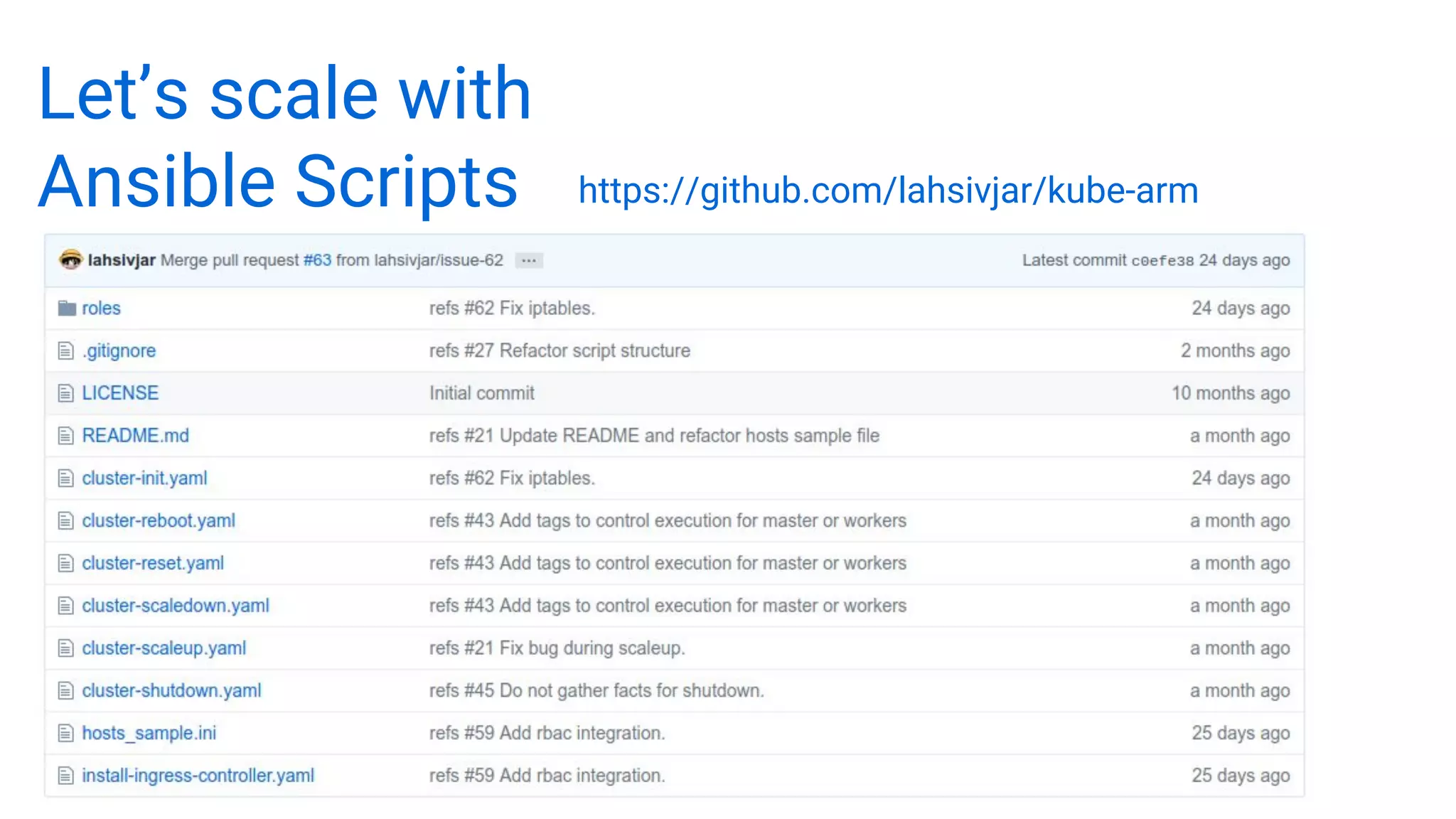Click the cluster-scaledown.yaml file icon
This screenshot has height=819, width=1456.
point(65,606)
